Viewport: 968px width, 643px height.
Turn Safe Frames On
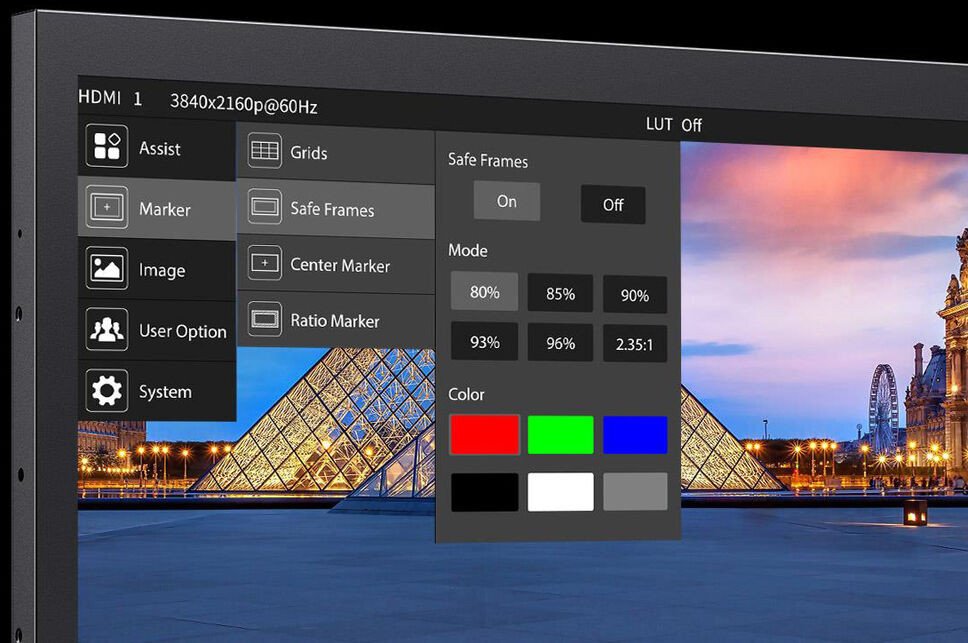coord(507,201)
